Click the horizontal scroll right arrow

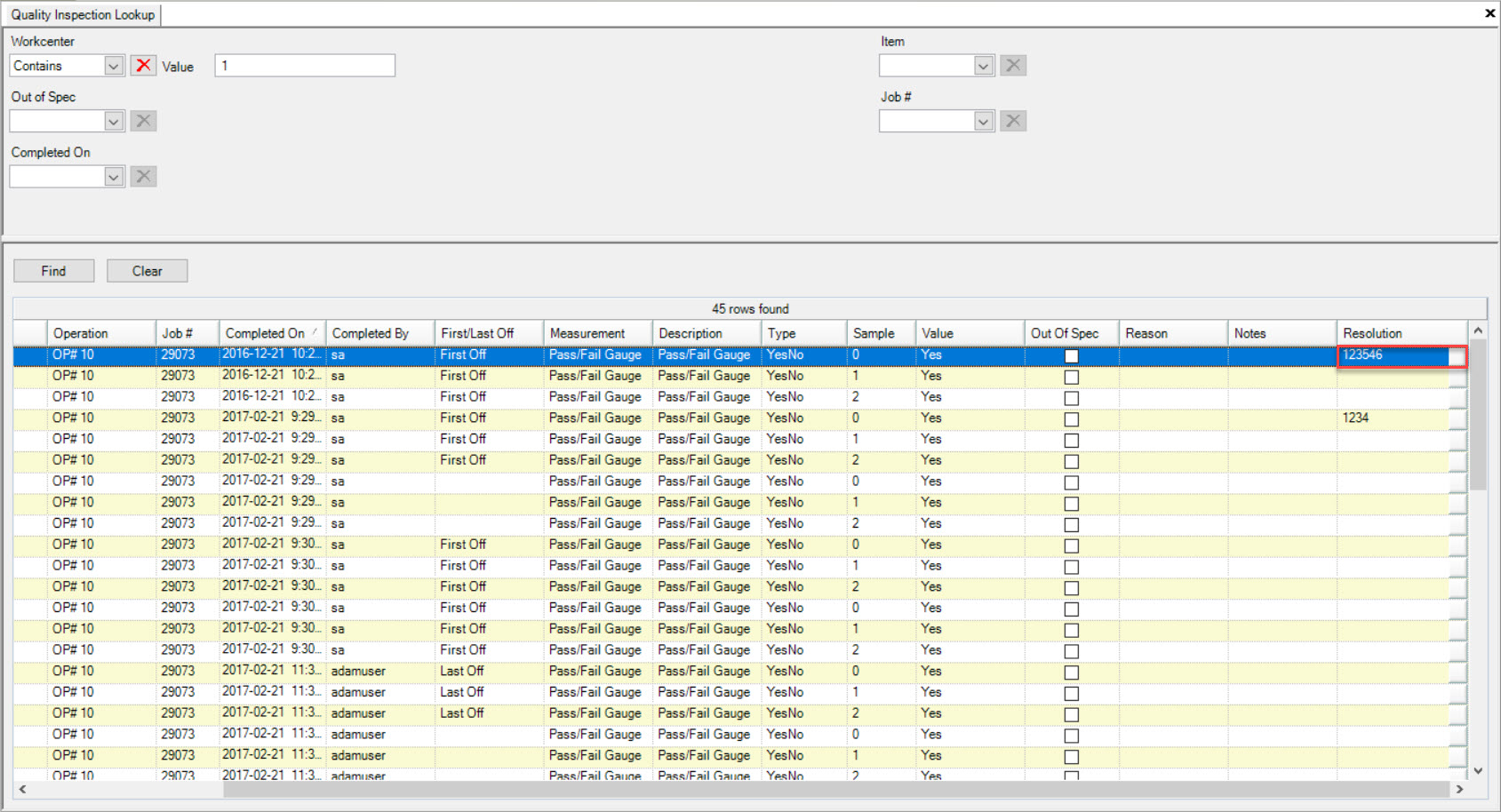(1458, 789)
